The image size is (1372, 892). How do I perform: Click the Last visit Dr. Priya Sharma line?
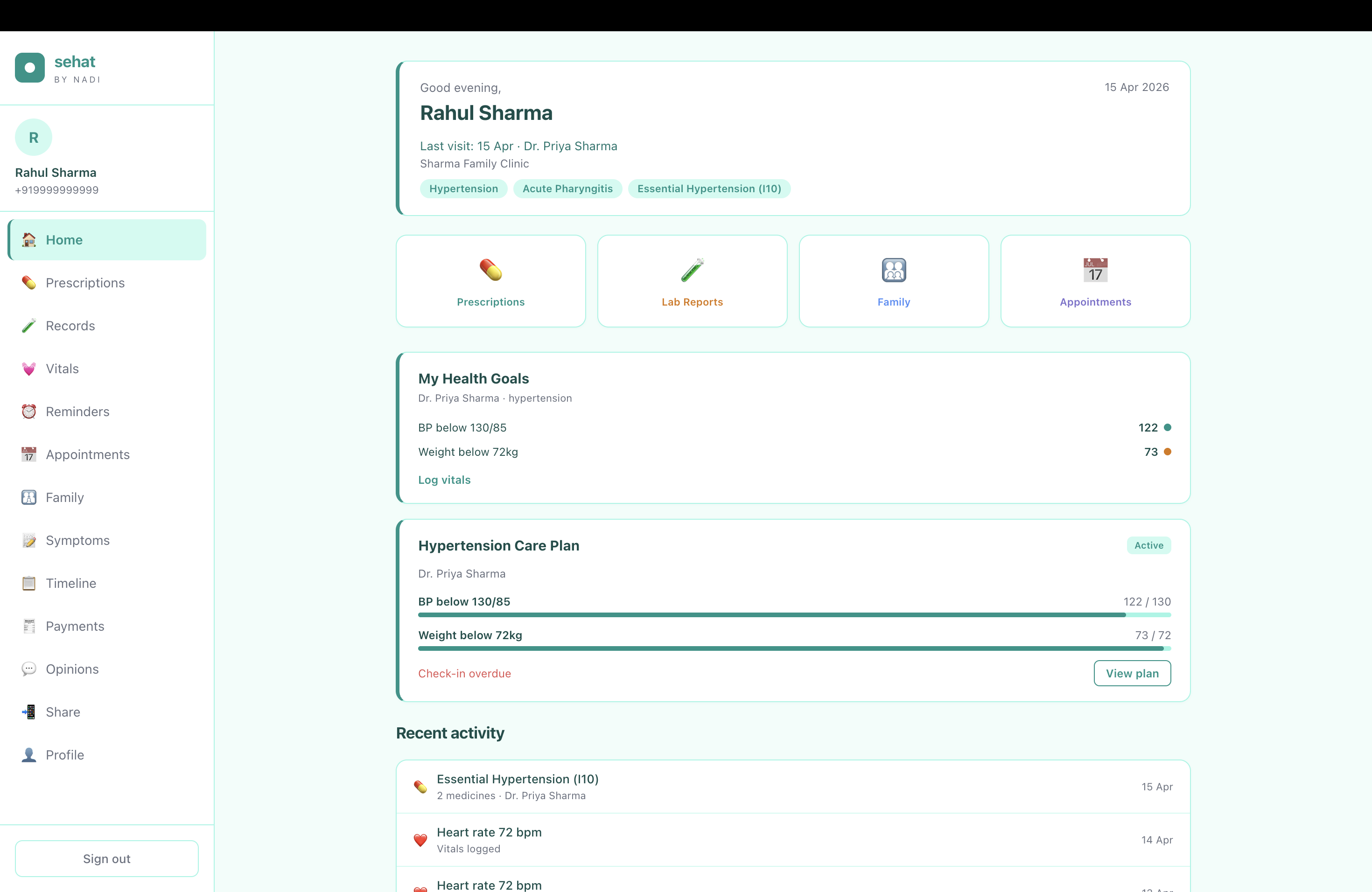[x=518, y=146]
